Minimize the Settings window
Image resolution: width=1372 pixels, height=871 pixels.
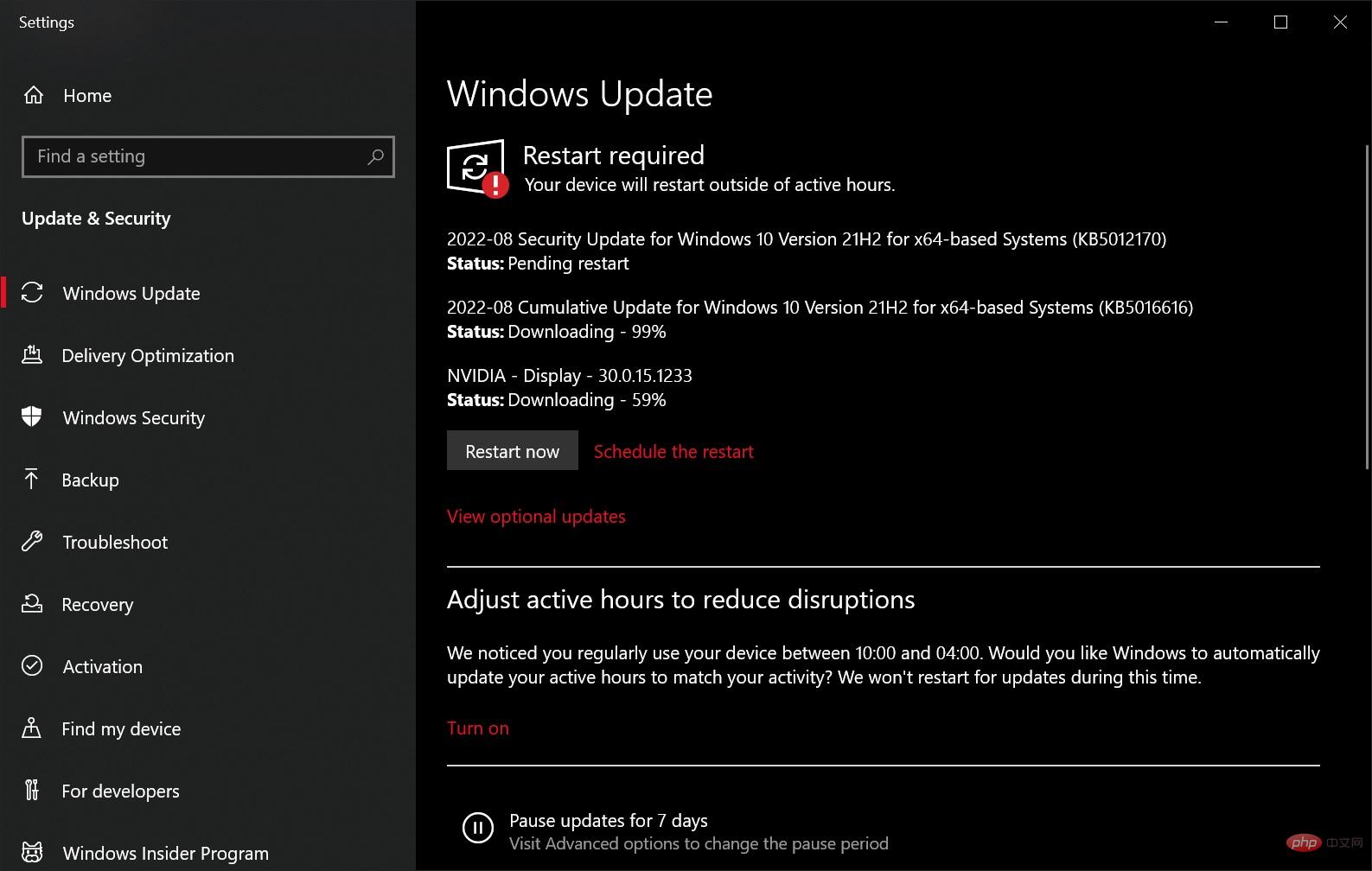point(1222,22)
